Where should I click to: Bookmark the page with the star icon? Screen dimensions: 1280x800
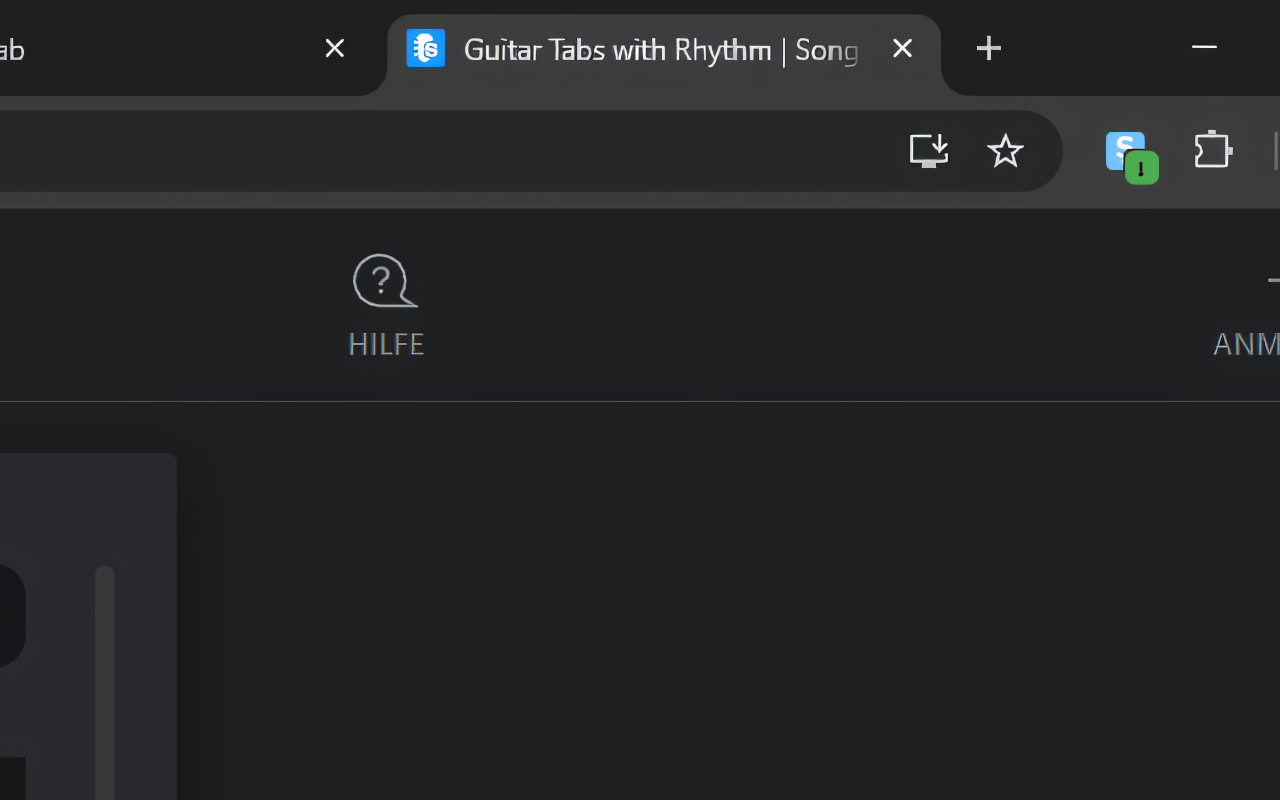pyautogui.click(x=1005, y=151)
